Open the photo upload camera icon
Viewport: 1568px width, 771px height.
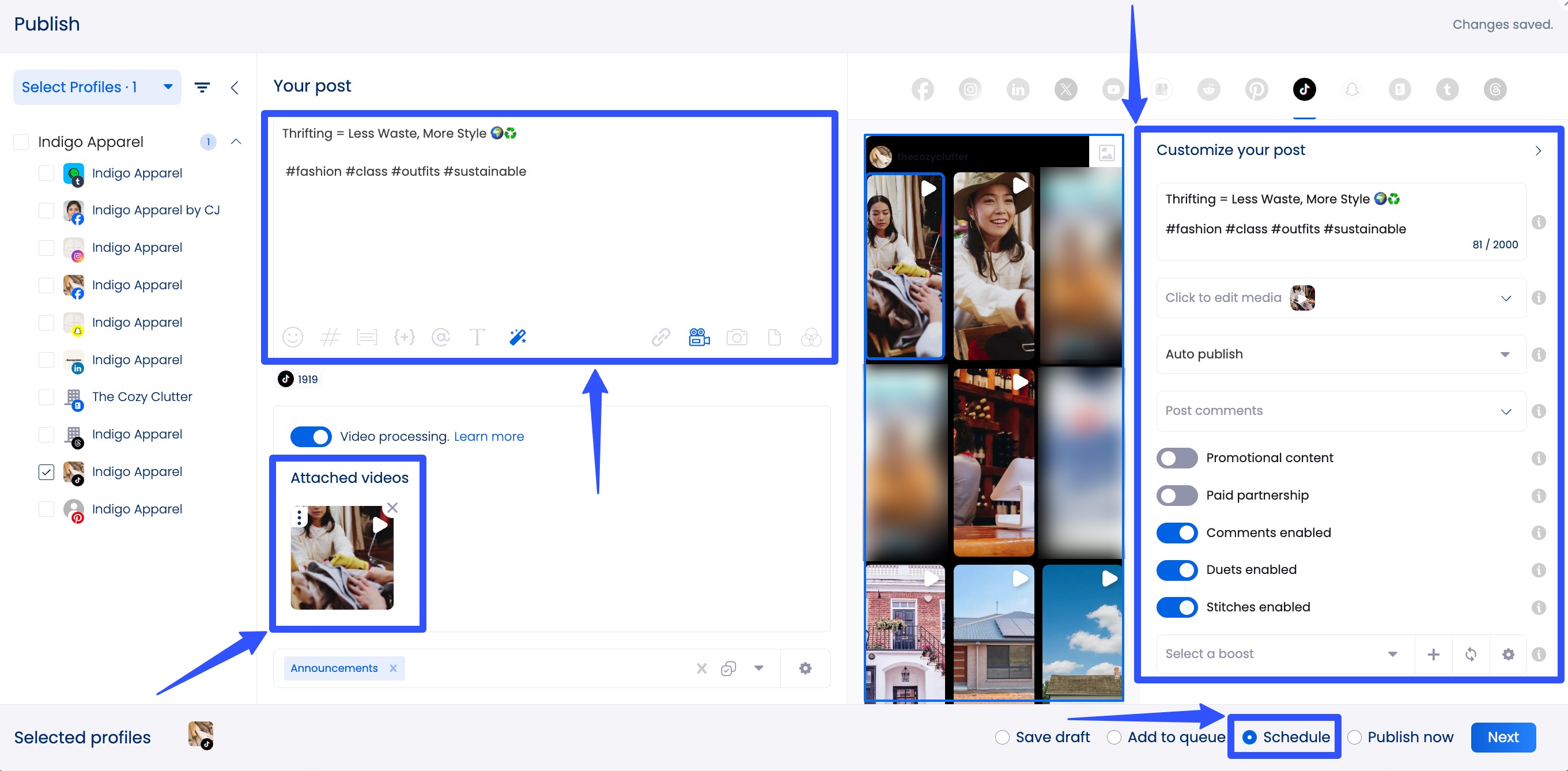737,337
